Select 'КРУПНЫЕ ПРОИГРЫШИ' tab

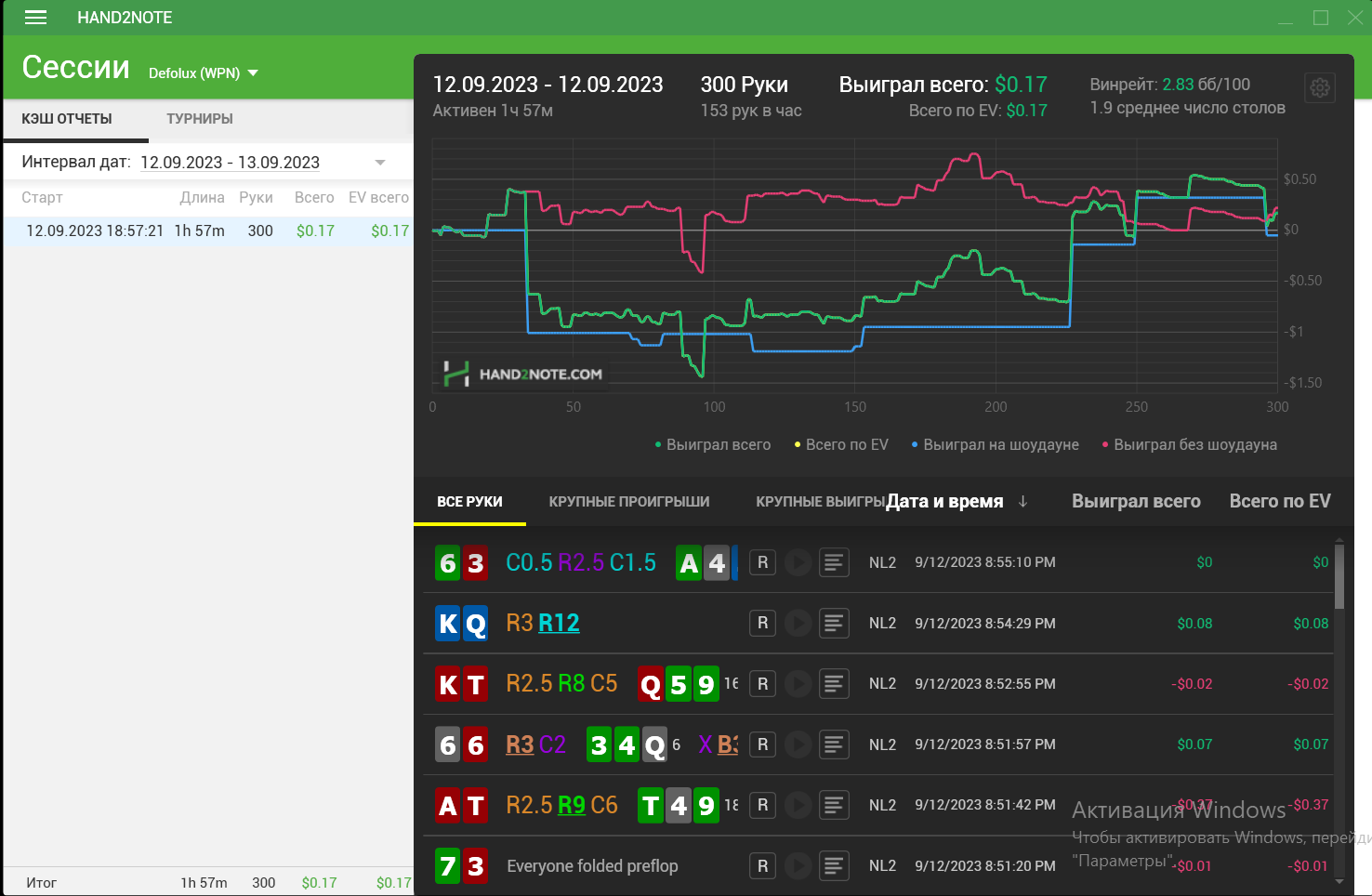tap(629, 502)
